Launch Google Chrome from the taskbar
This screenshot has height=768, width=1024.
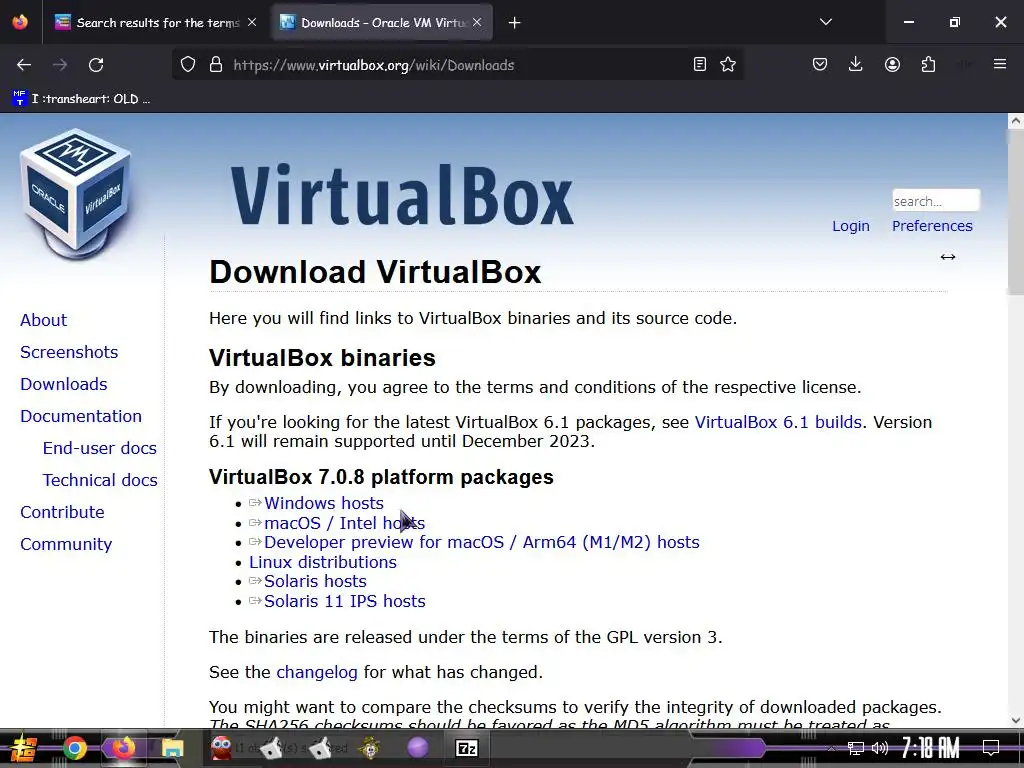74,748
